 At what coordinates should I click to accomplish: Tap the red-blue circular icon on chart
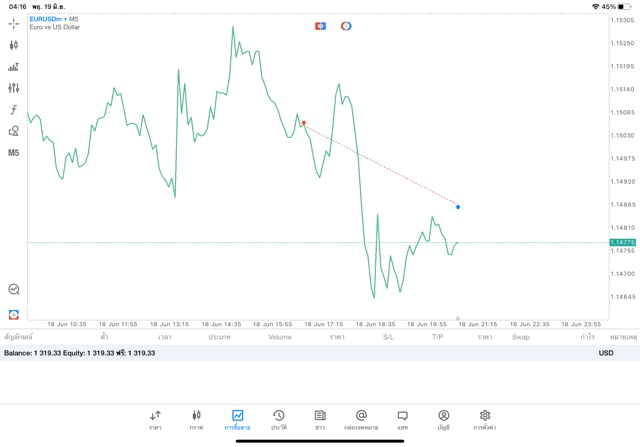click(346, 26)
